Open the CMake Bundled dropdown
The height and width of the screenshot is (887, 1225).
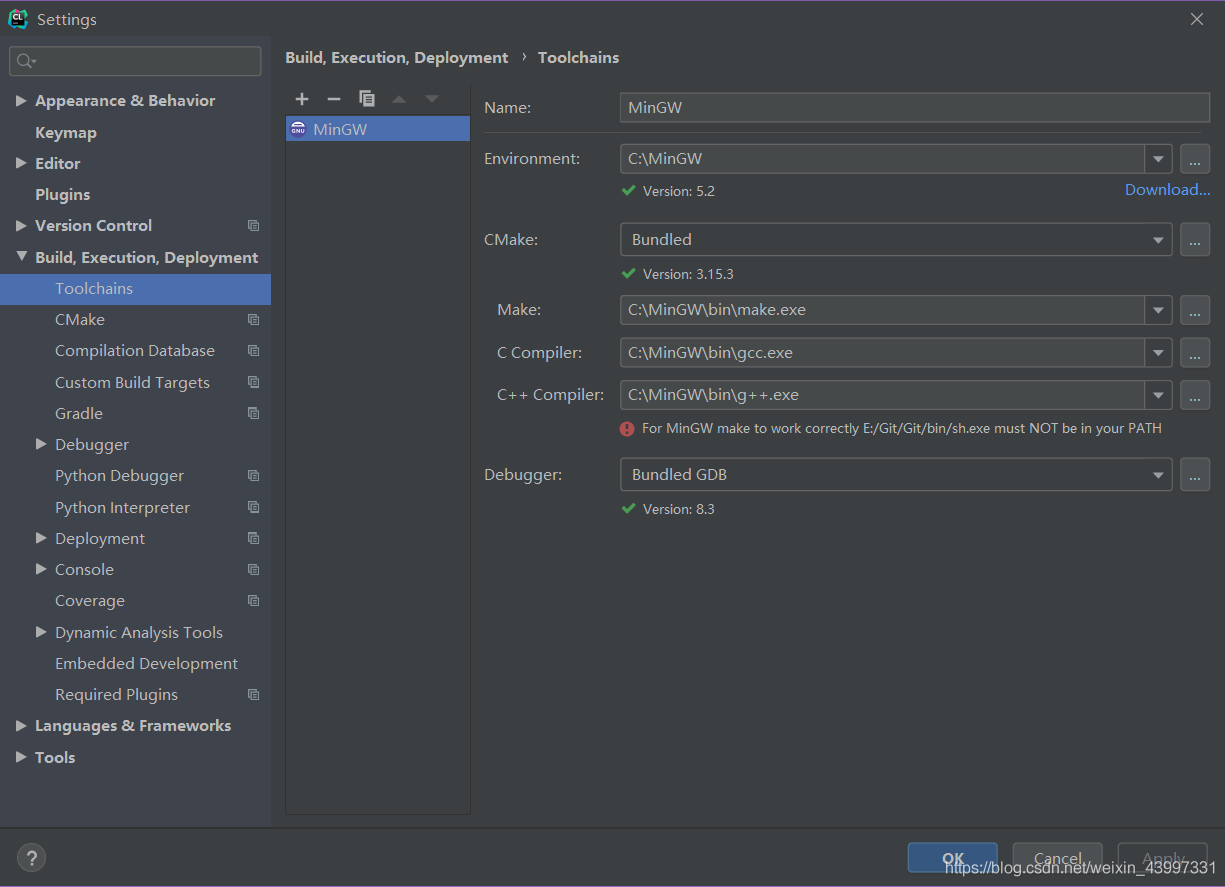tap(896, 239)
